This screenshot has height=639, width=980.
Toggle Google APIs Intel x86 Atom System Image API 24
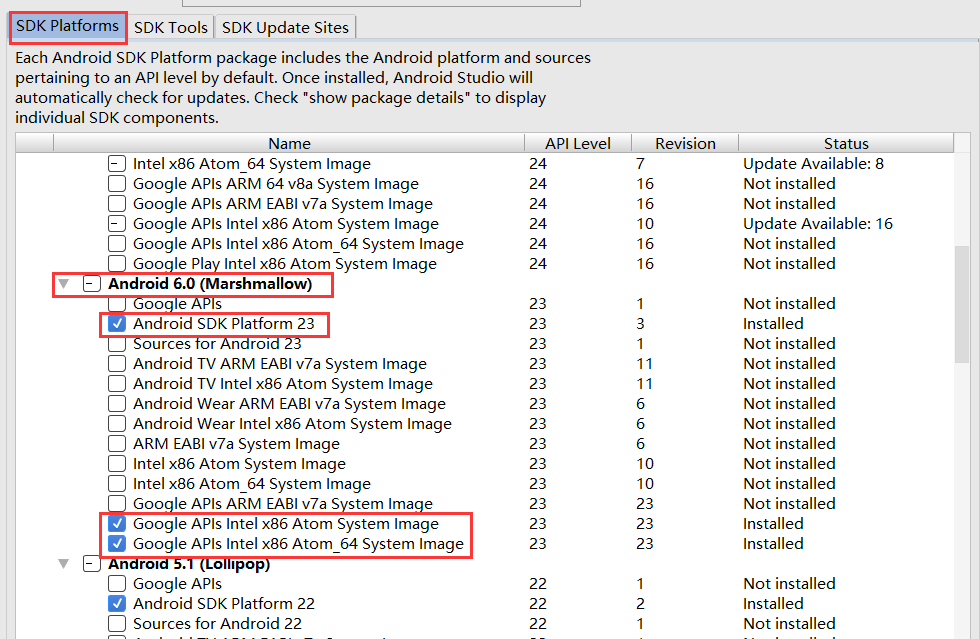point(117,224)
